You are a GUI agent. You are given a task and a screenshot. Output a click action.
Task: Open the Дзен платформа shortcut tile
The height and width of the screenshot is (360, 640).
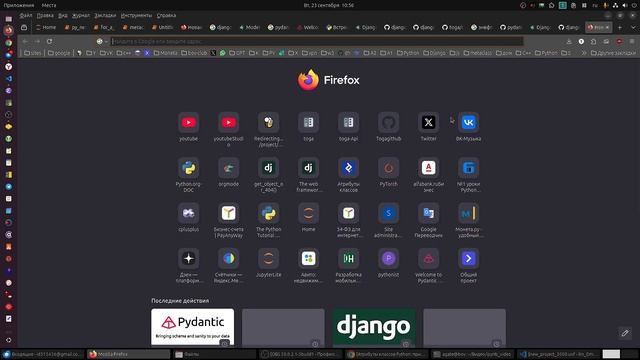(x=189, y=258)
